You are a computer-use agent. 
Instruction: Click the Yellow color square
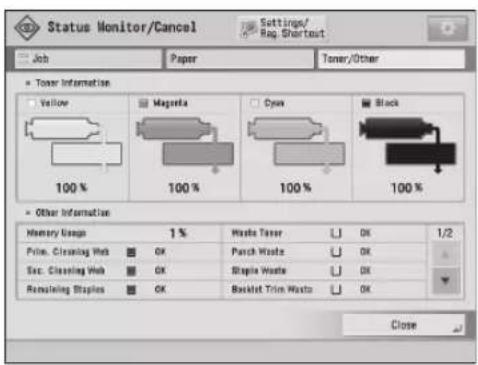(x=32, y=103)
